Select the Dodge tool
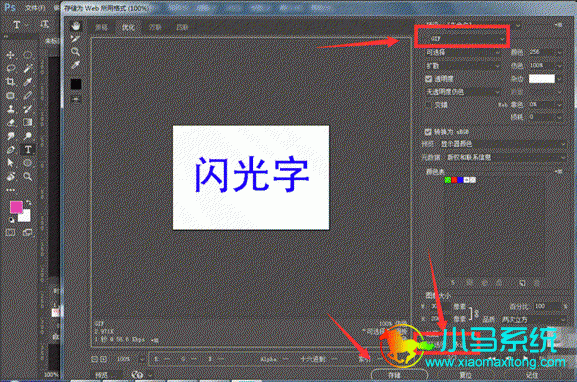The image size is (577, 382). [x=28, y=136]
